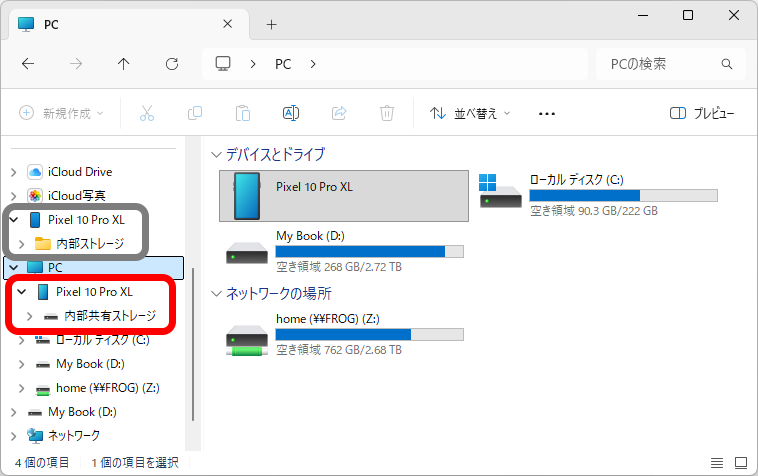This screenshot has height=476, width=758.
Task: Select 内部共有ストレージ in the sidebar
Action: (110, 316)
